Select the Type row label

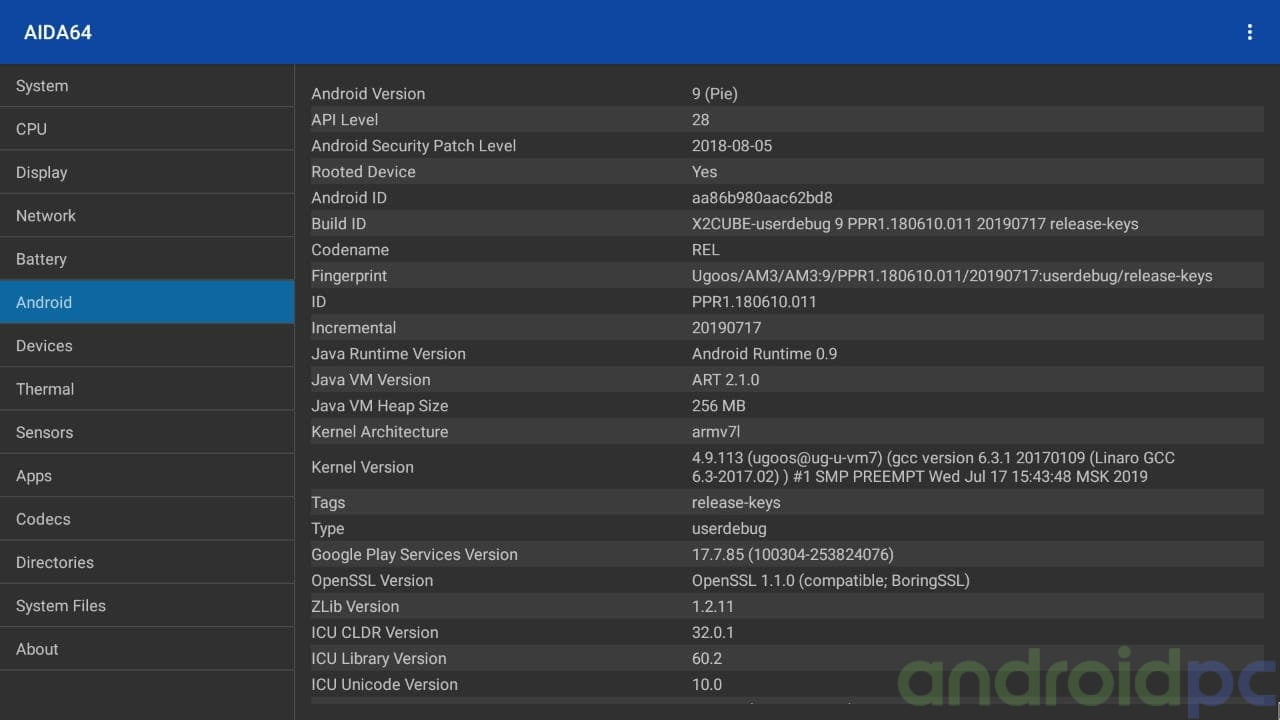[x=328, y=529]
